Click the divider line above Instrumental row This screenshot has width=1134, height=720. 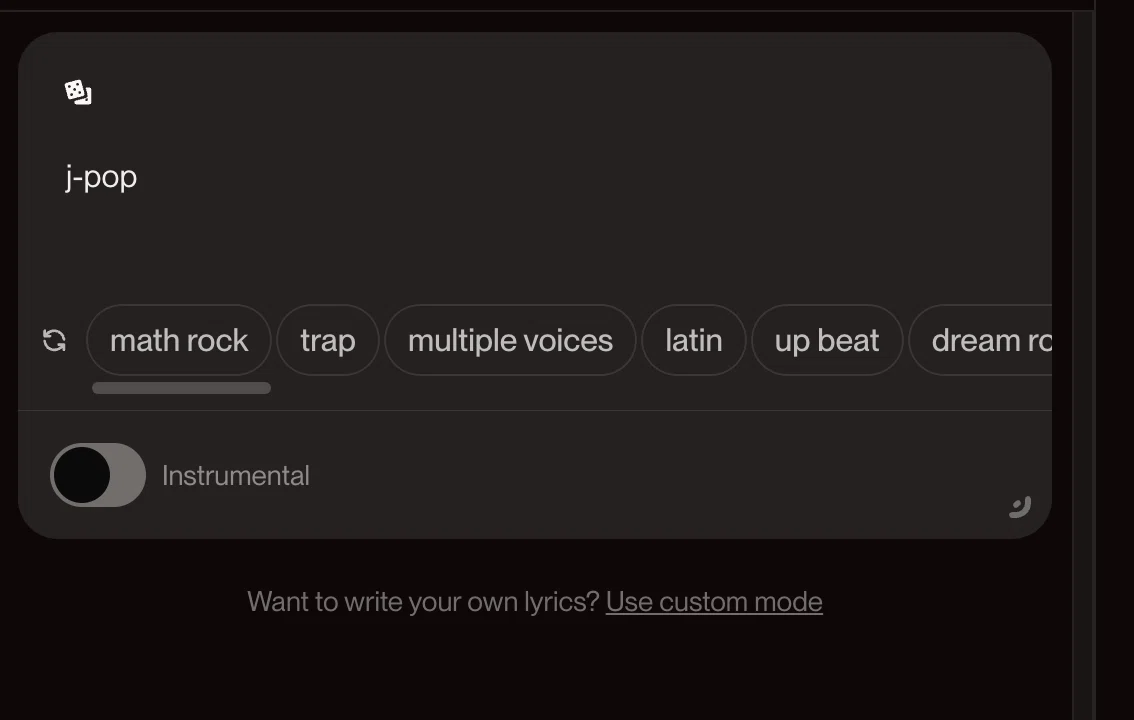pyautogui.click(x=535, y=411)
